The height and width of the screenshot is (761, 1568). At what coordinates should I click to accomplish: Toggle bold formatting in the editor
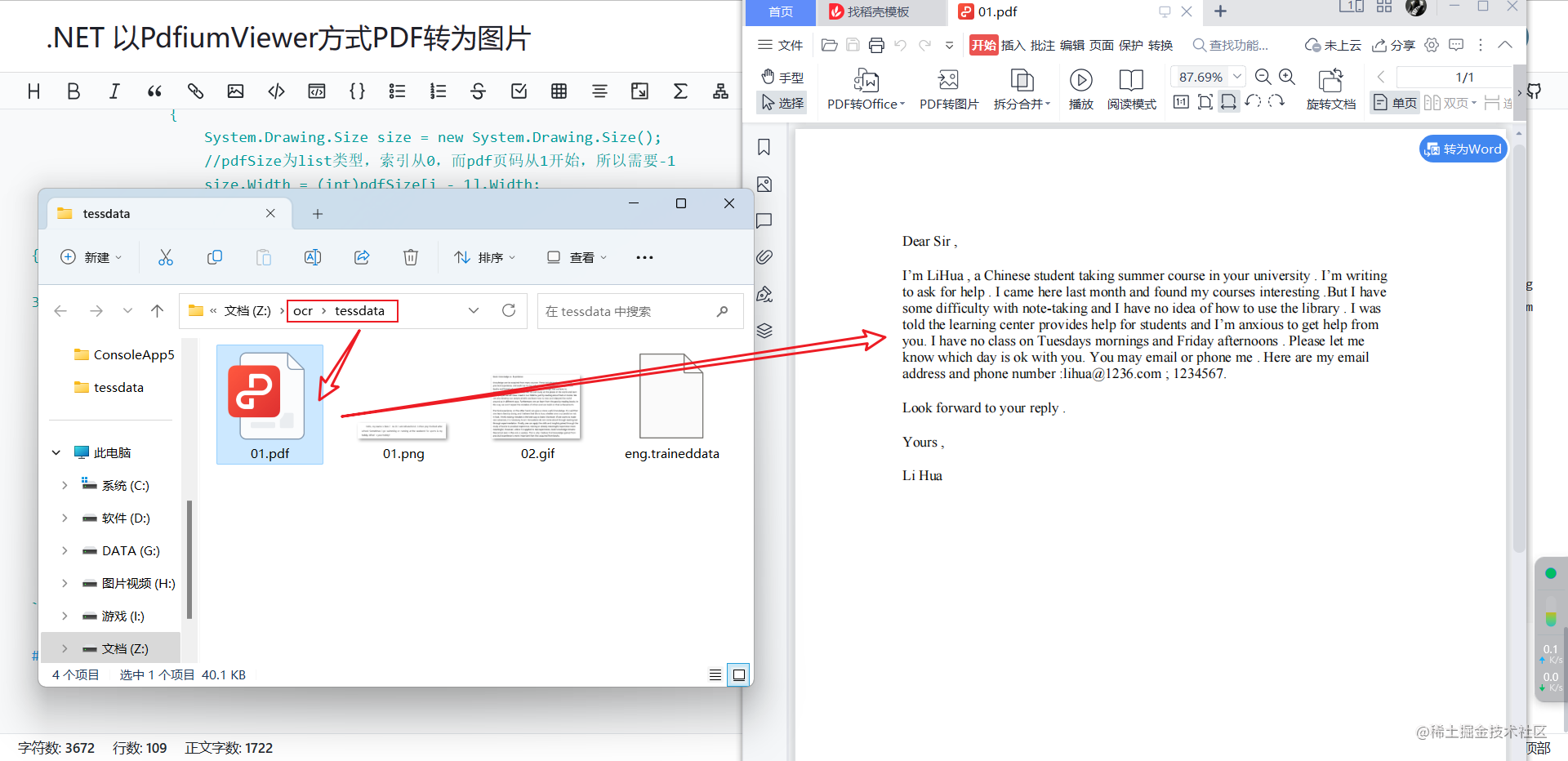[73, 91]
